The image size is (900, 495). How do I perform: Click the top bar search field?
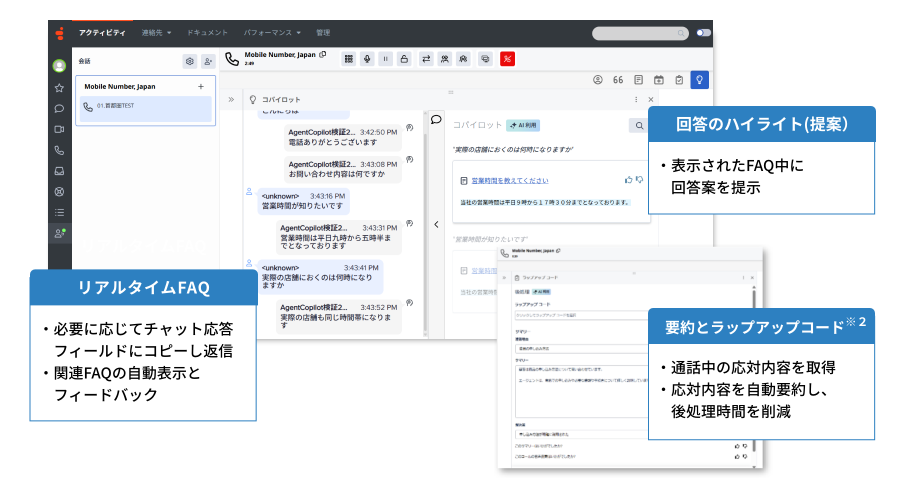[x=640, y=33]
